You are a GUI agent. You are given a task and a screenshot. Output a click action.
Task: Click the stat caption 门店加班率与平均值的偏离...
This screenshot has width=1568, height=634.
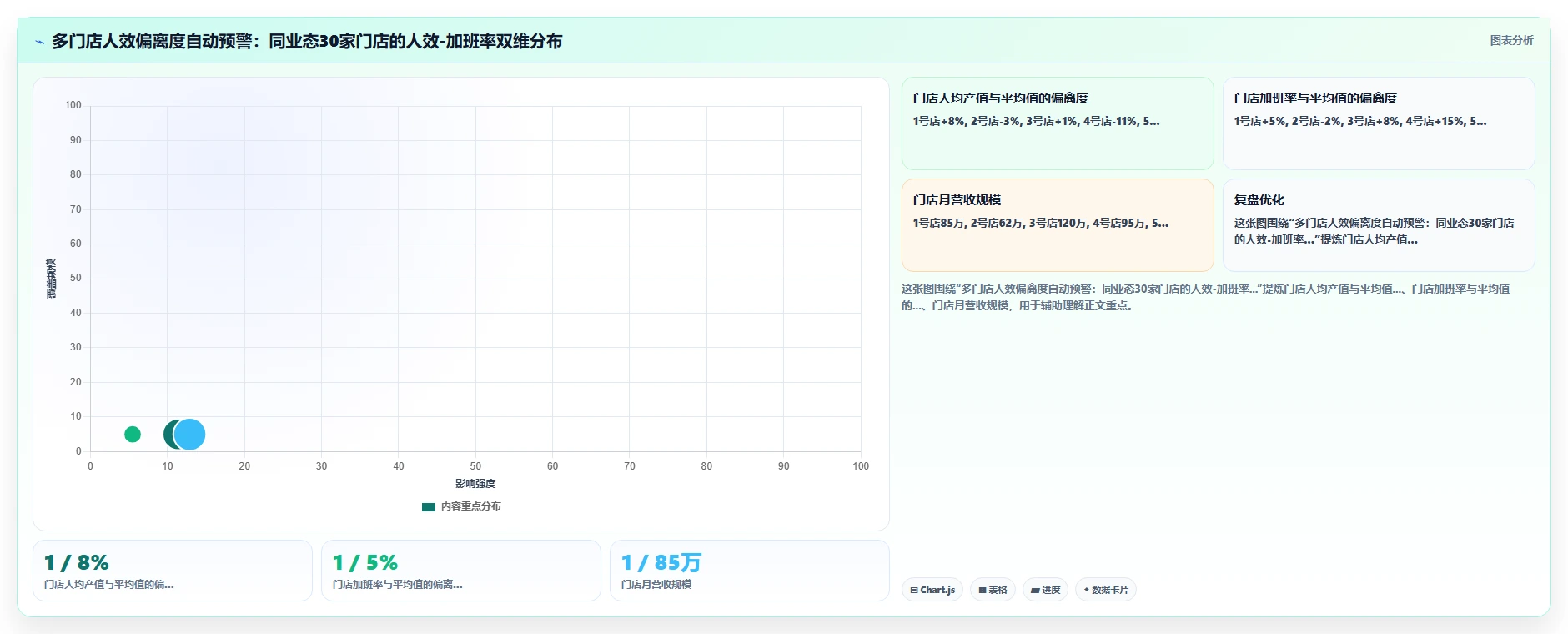point(397,585)
